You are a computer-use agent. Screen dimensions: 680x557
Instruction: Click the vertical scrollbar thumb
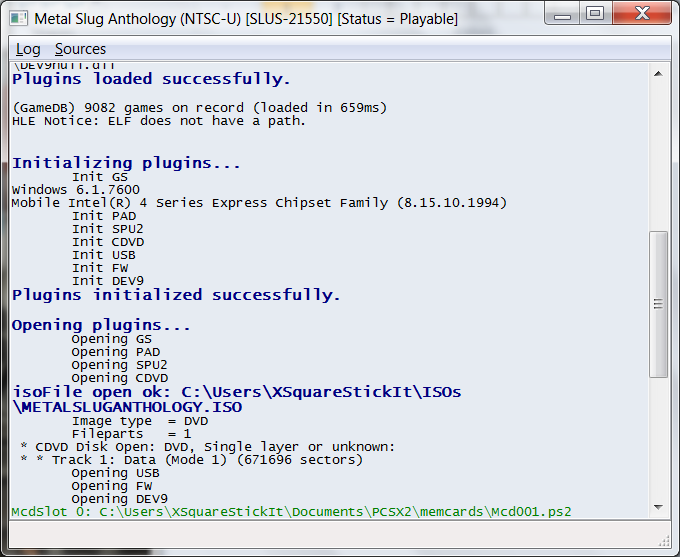tap(658, 304)
